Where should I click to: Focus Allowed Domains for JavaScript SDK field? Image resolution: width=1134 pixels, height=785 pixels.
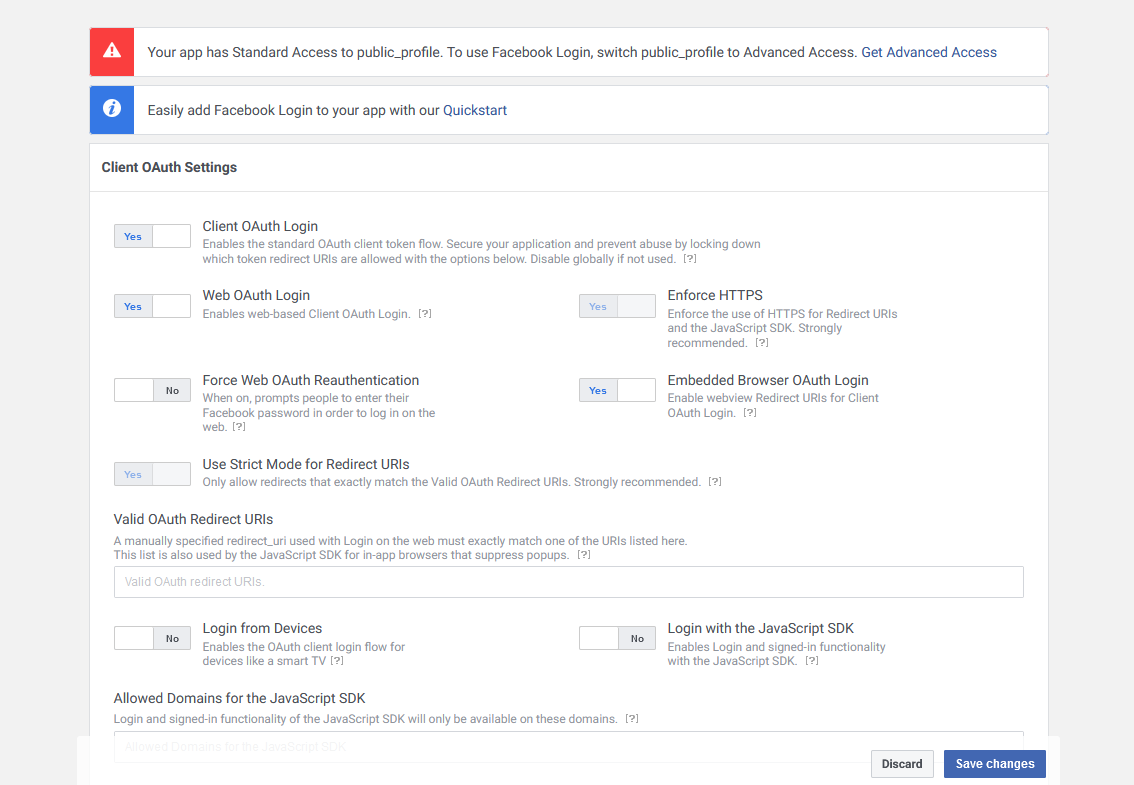coord(568,747)
